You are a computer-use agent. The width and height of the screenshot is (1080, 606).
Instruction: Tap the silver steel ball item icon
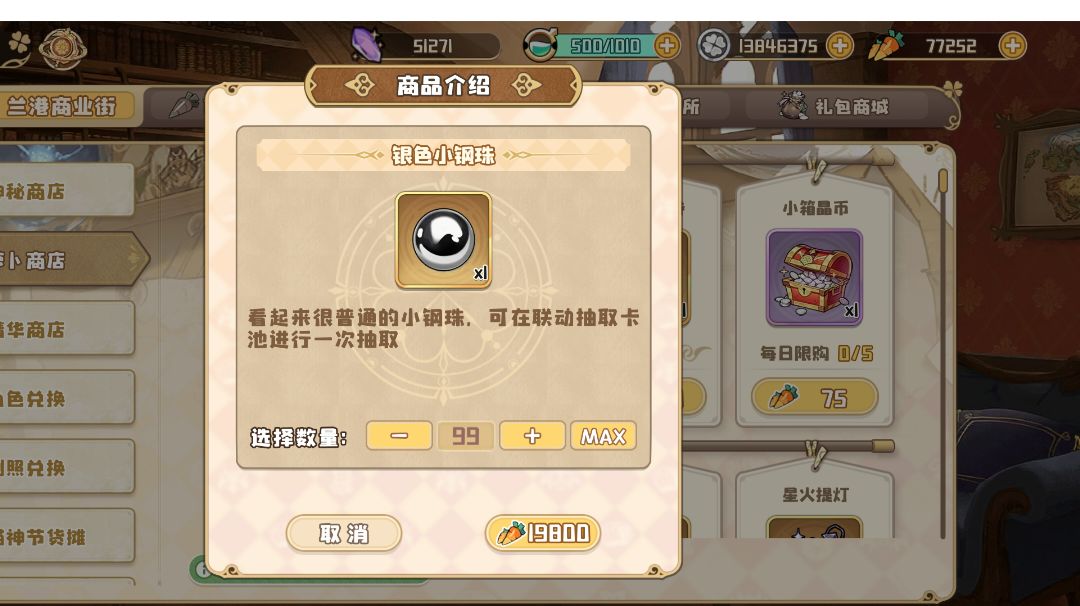click(x=443, y=240)
